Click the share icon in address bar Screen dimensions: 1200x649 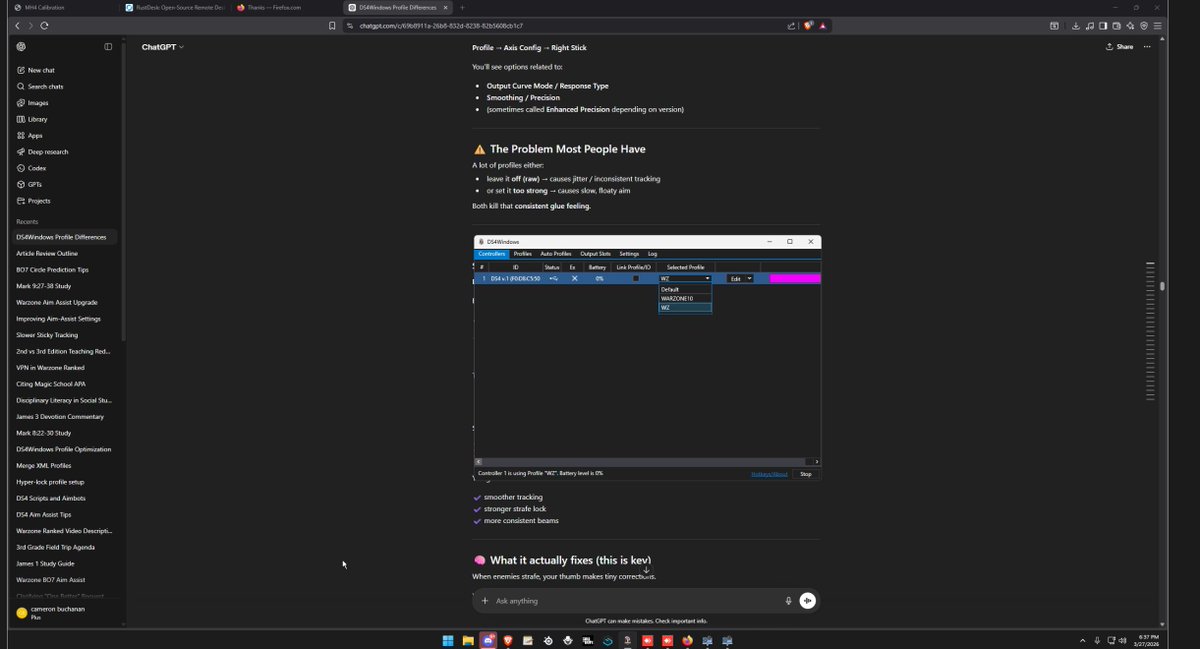tap(792, 26)
